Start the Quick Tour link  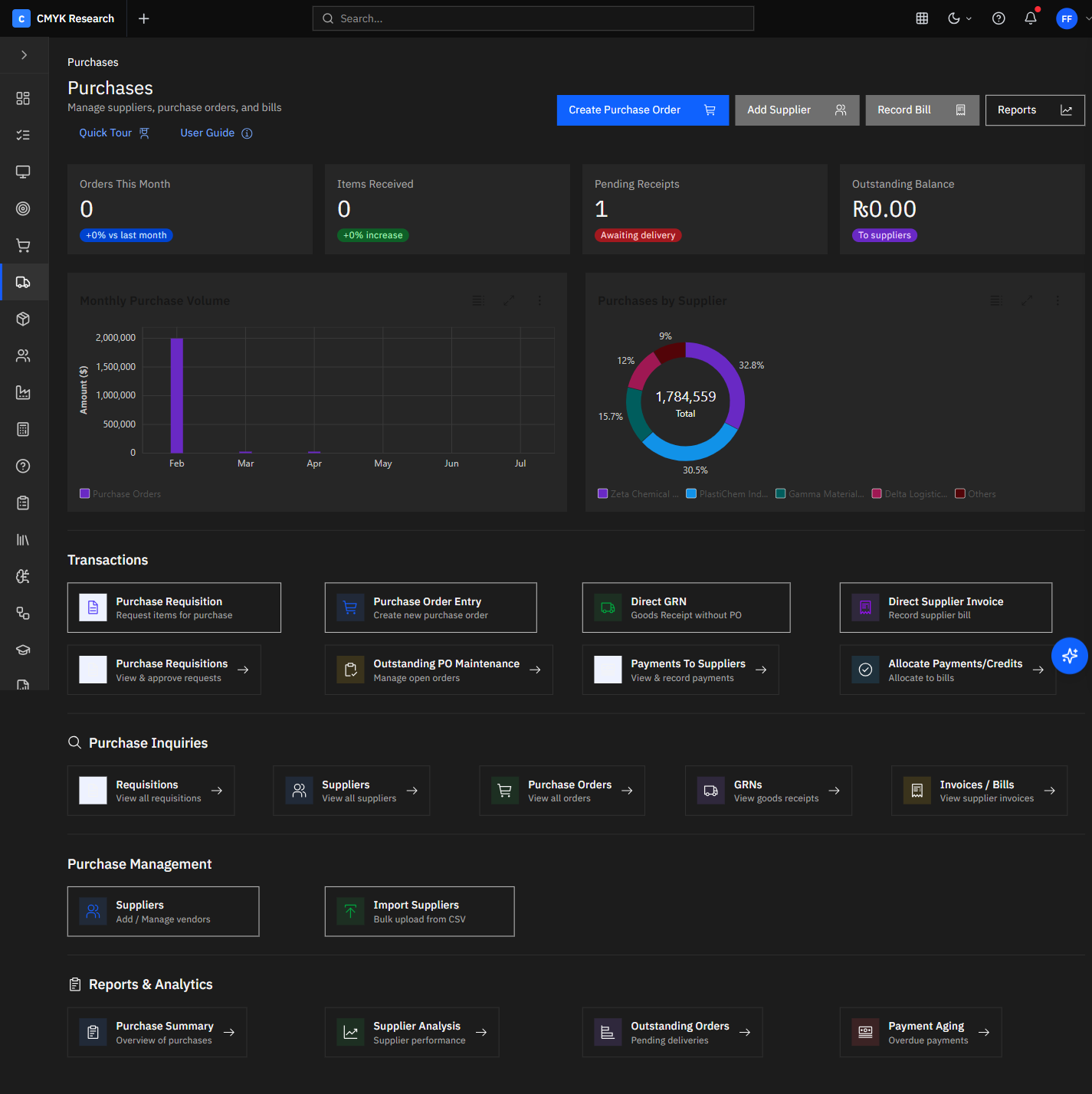[114, 133]
